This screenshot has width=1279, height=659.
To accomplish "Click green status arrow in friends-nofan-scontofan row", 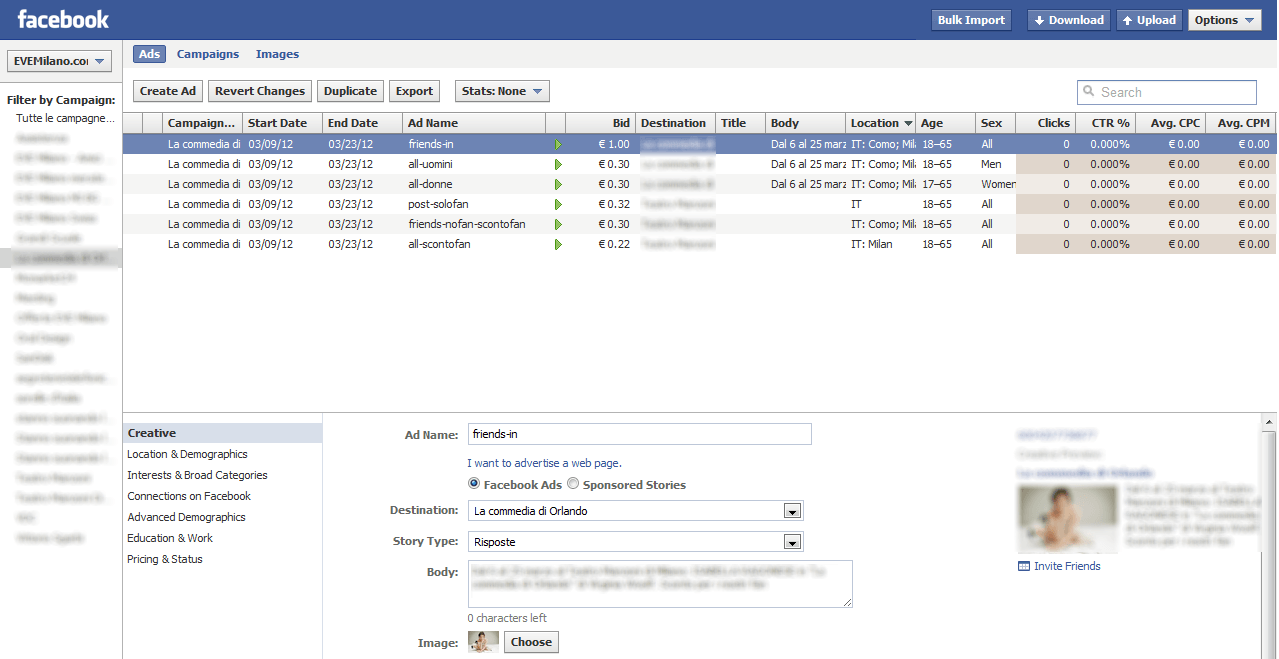I will pos(558,225).
